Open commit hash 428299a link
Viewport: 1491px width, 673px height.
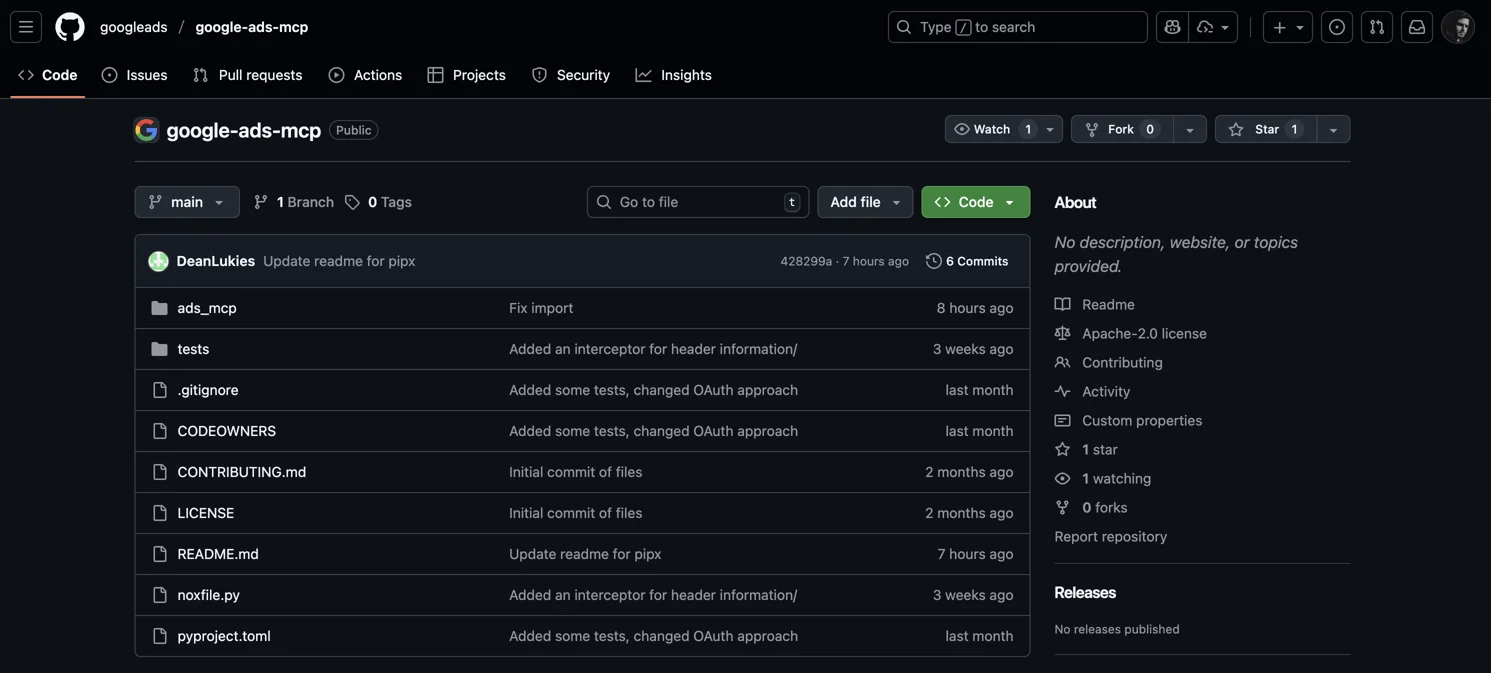click(806, 261)
